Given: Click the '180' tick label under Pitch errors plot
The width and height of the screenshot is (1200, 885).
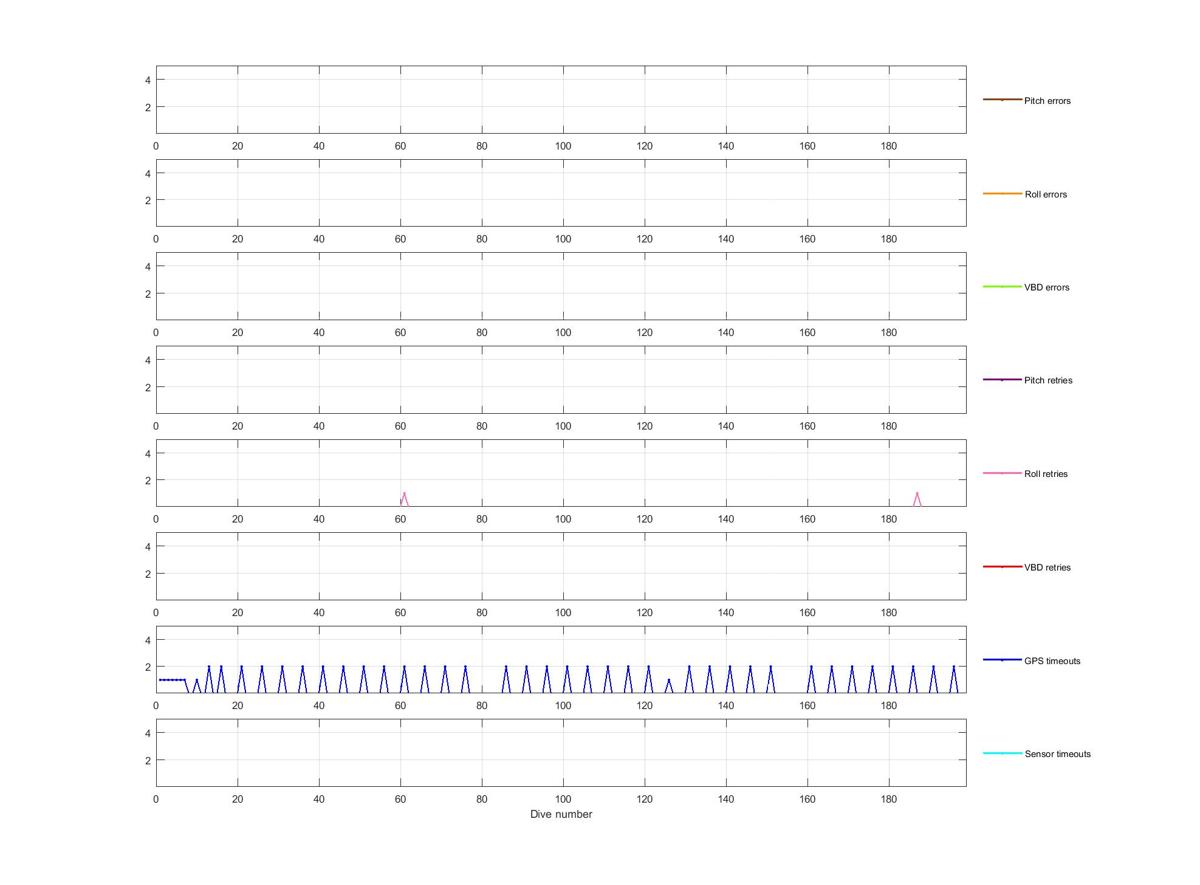Looking at the screenshot, I should pyautogui.click(x=889, y=146).
